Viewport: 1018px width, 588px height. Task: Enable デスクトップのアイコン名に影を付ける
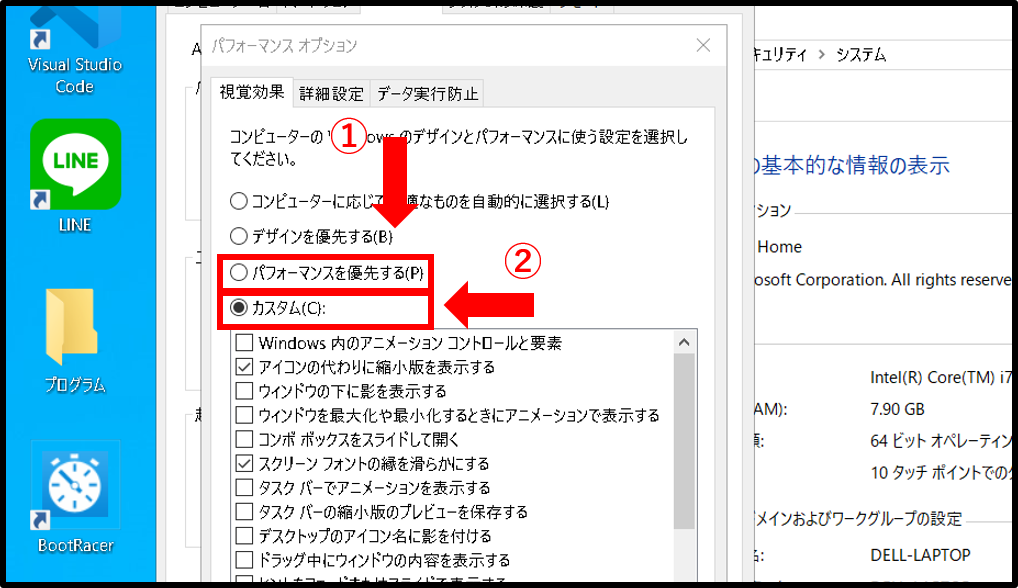(244, 535)
